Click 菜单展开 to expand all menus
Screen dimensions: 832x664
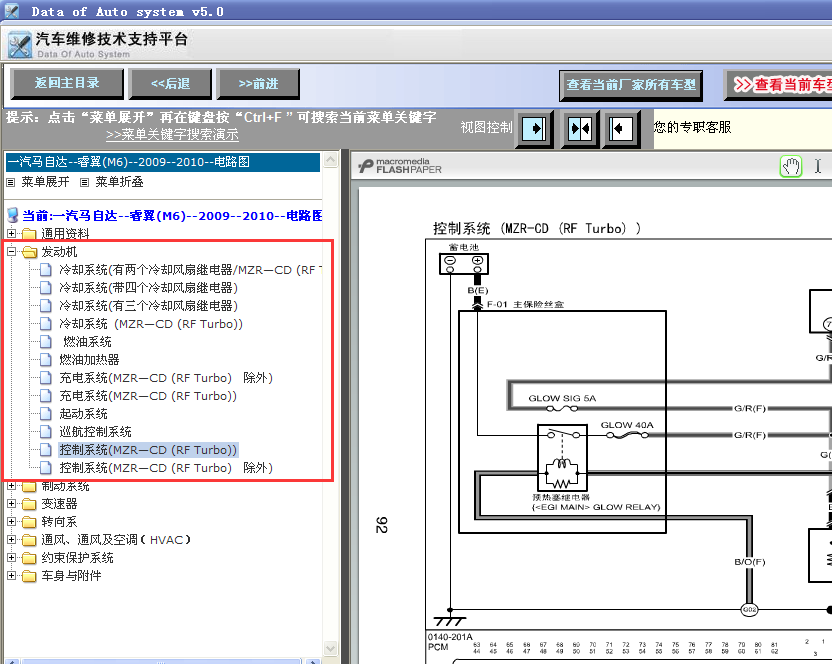click(x=45, y=182)
